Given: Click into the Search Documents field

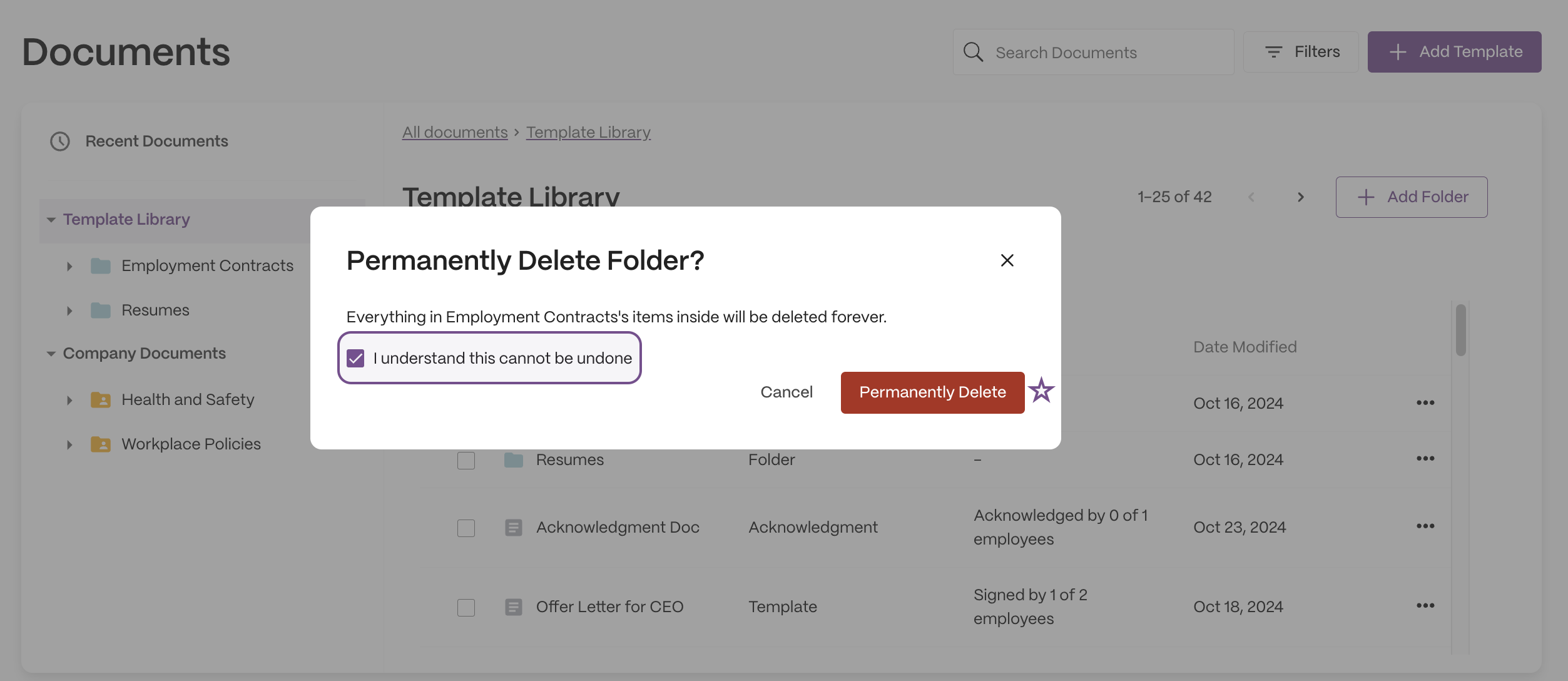Looking at the screenshot, I should pyautogui.click(x=1093, y=52).
